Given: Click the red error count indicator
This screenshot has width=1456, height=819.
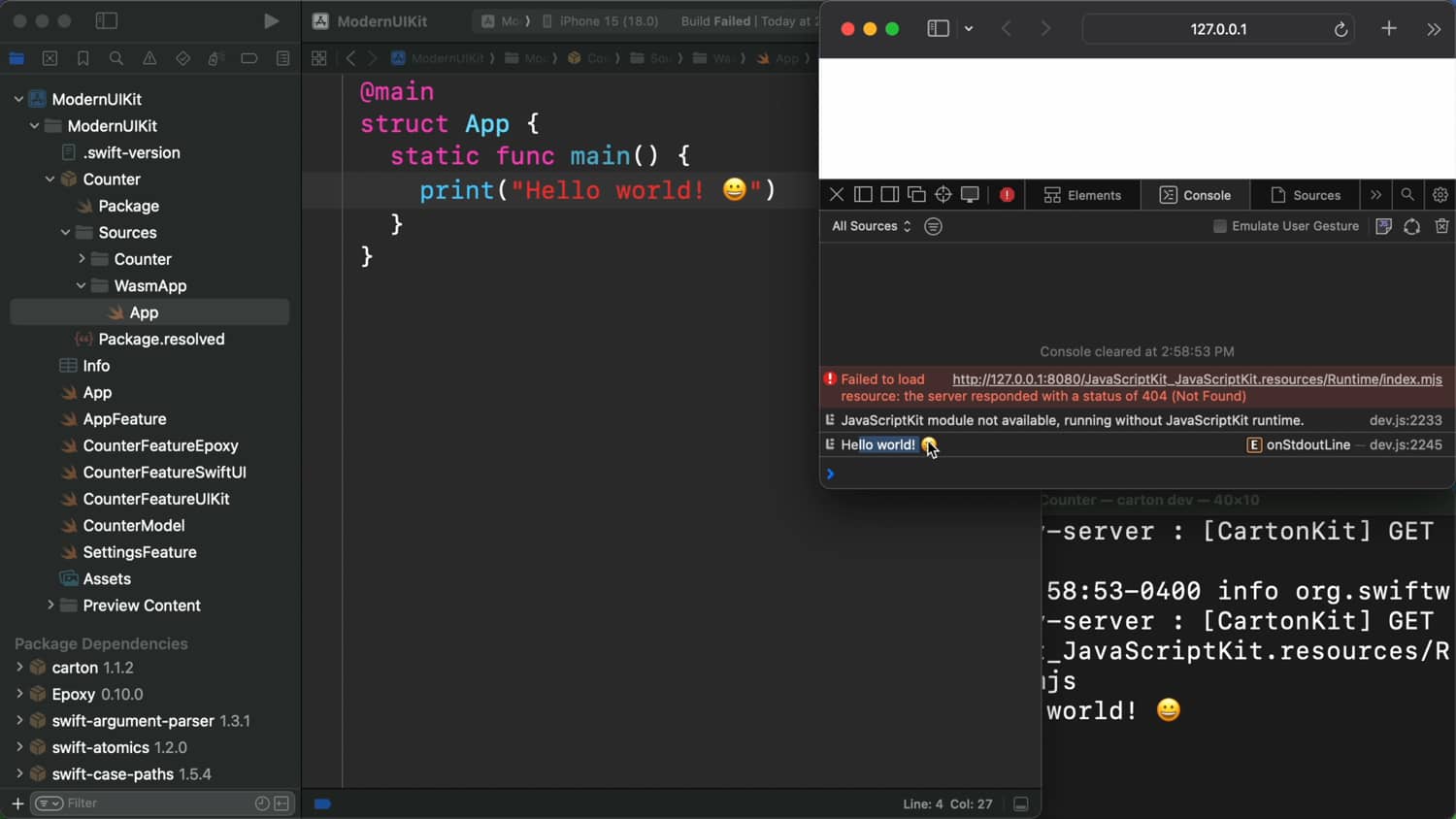Looking at the screenshot, I should [x=1007, y=195].
